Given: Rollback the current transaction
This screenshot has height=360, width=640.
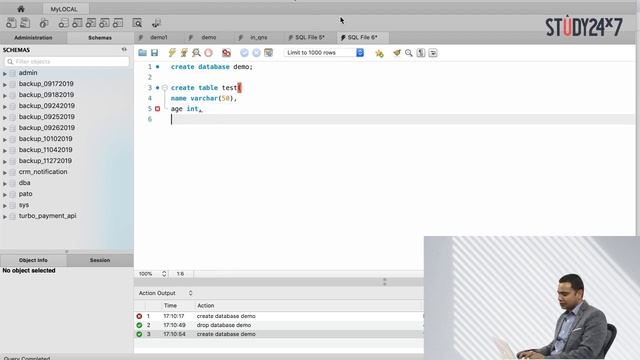Looking at the screenshot, I should coord(256,53).
